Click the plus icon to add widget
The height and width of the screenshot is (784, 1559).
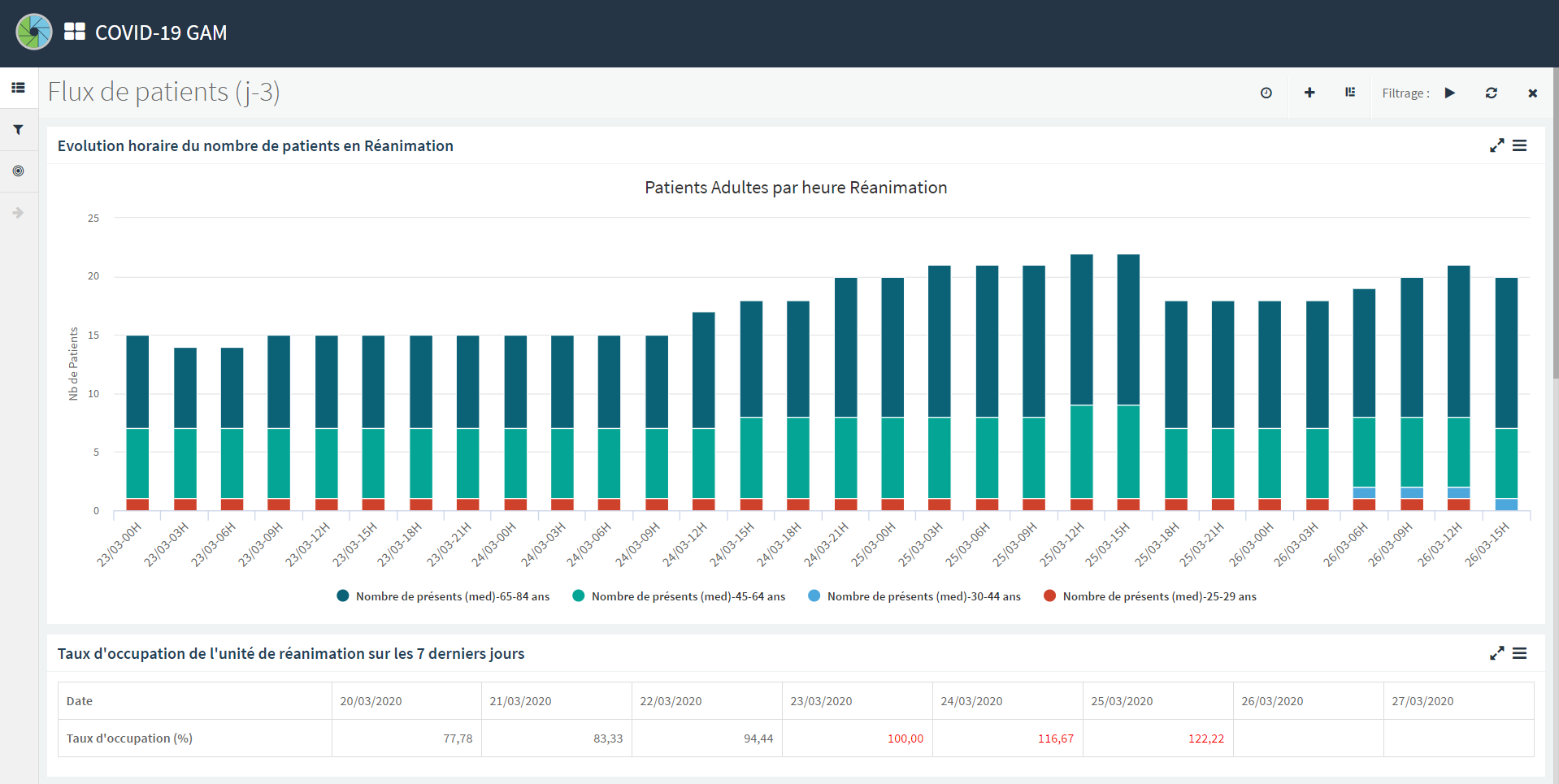click(x=1309, y=93)
